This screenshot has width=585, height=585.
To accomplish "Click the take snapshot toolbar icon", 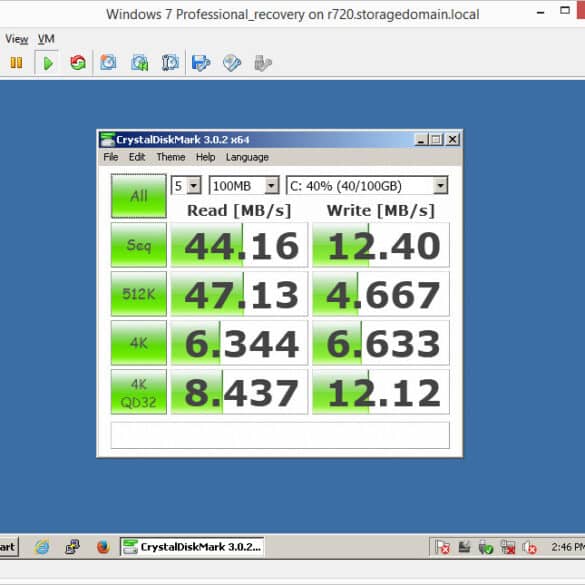I will tap(109, 63).
